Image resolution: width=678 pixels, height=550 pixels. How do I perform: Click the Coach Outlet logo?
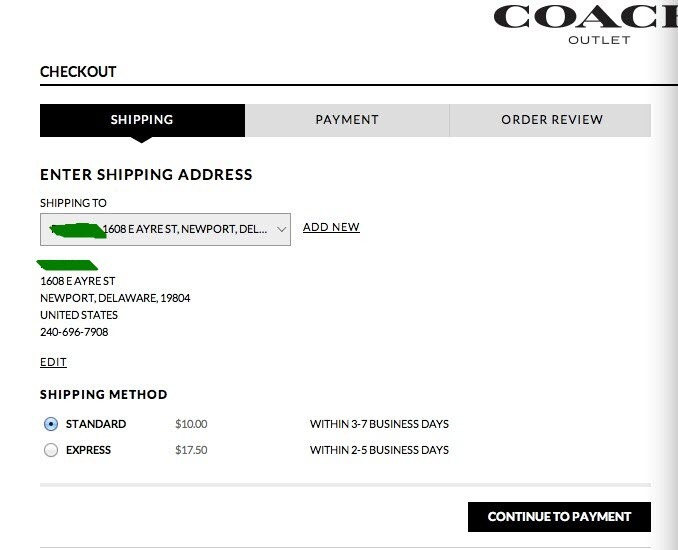(585, 23)
